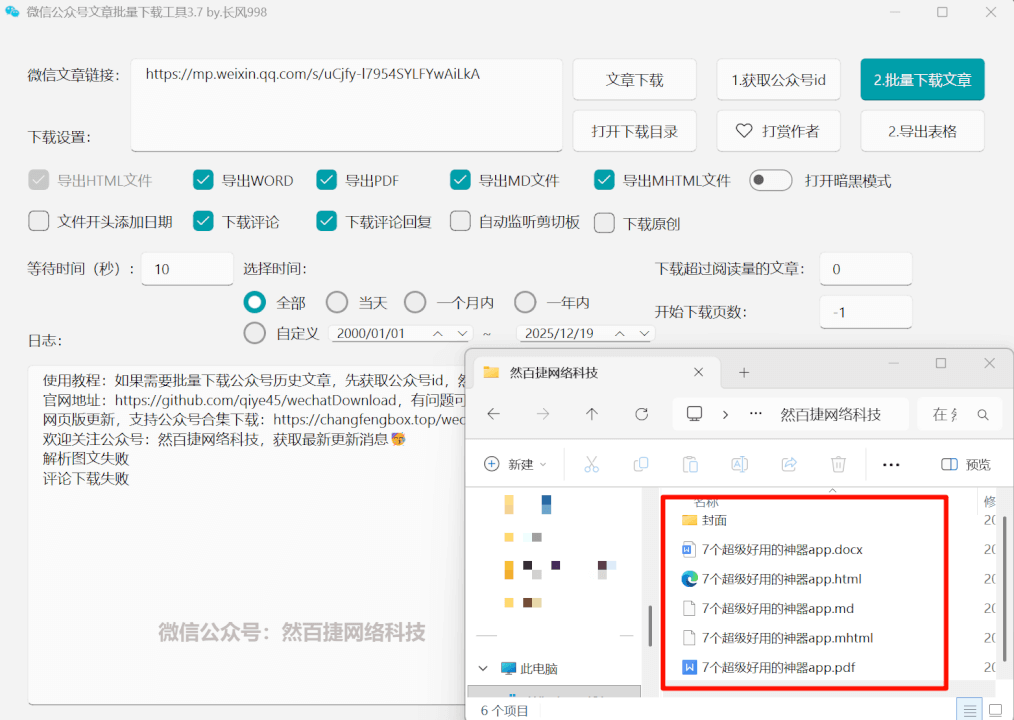Viewport: 1014px width, 720px height.
Task: Select the Cut icon in File Explorer toolbar
Action: click(x=589, y=464)
